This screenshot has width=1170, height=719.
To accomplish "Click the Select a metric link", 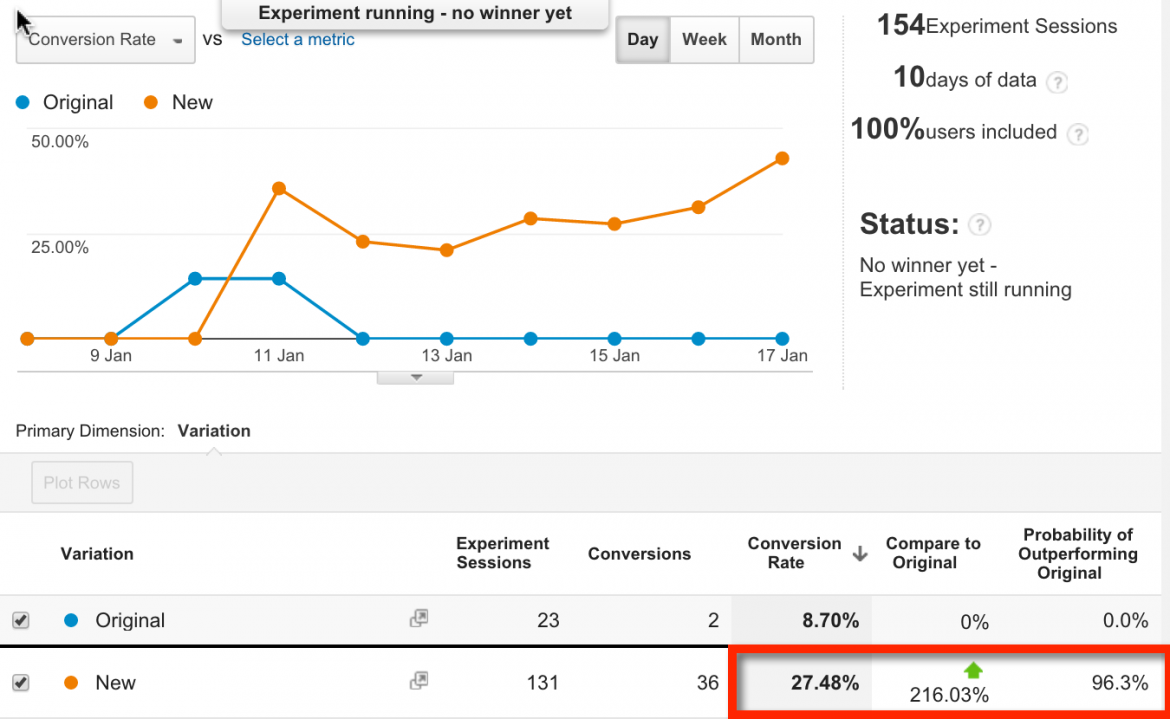I will click(298, 40).
